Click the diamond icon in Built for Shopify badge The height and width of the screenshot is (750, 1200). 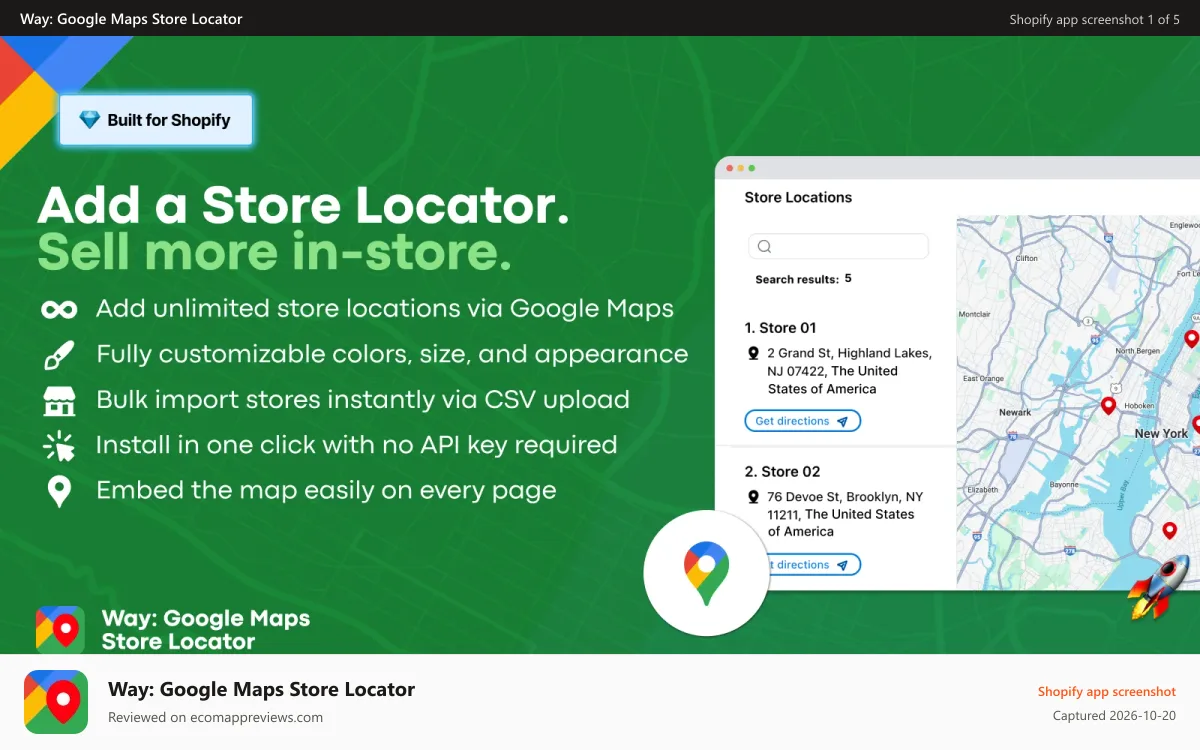click(x=90, y=120)
